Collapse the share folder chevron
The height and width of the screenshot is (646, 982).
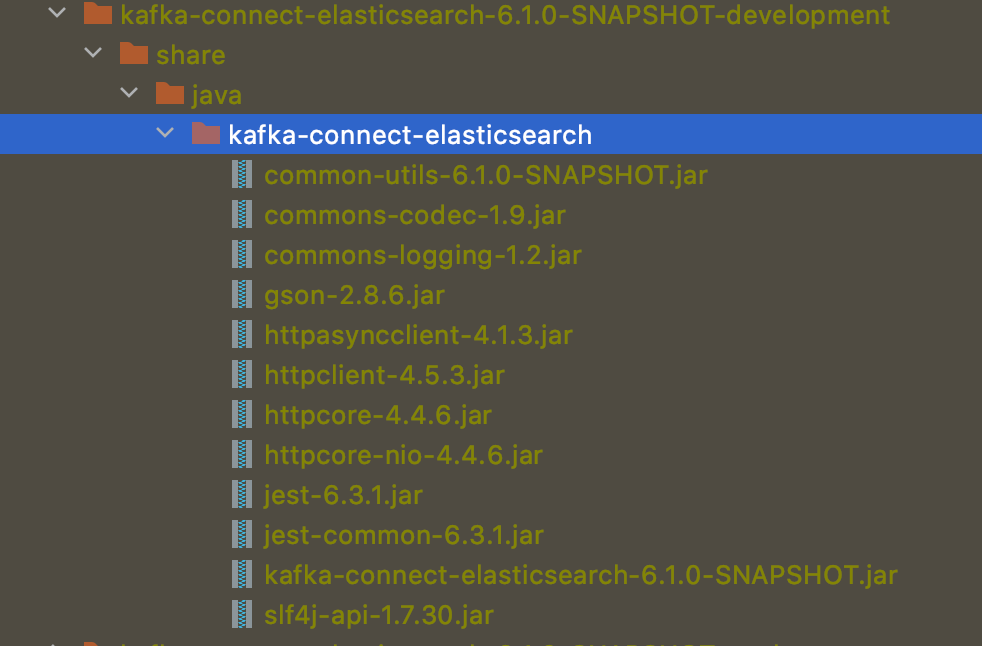click(x=93, y=54)
